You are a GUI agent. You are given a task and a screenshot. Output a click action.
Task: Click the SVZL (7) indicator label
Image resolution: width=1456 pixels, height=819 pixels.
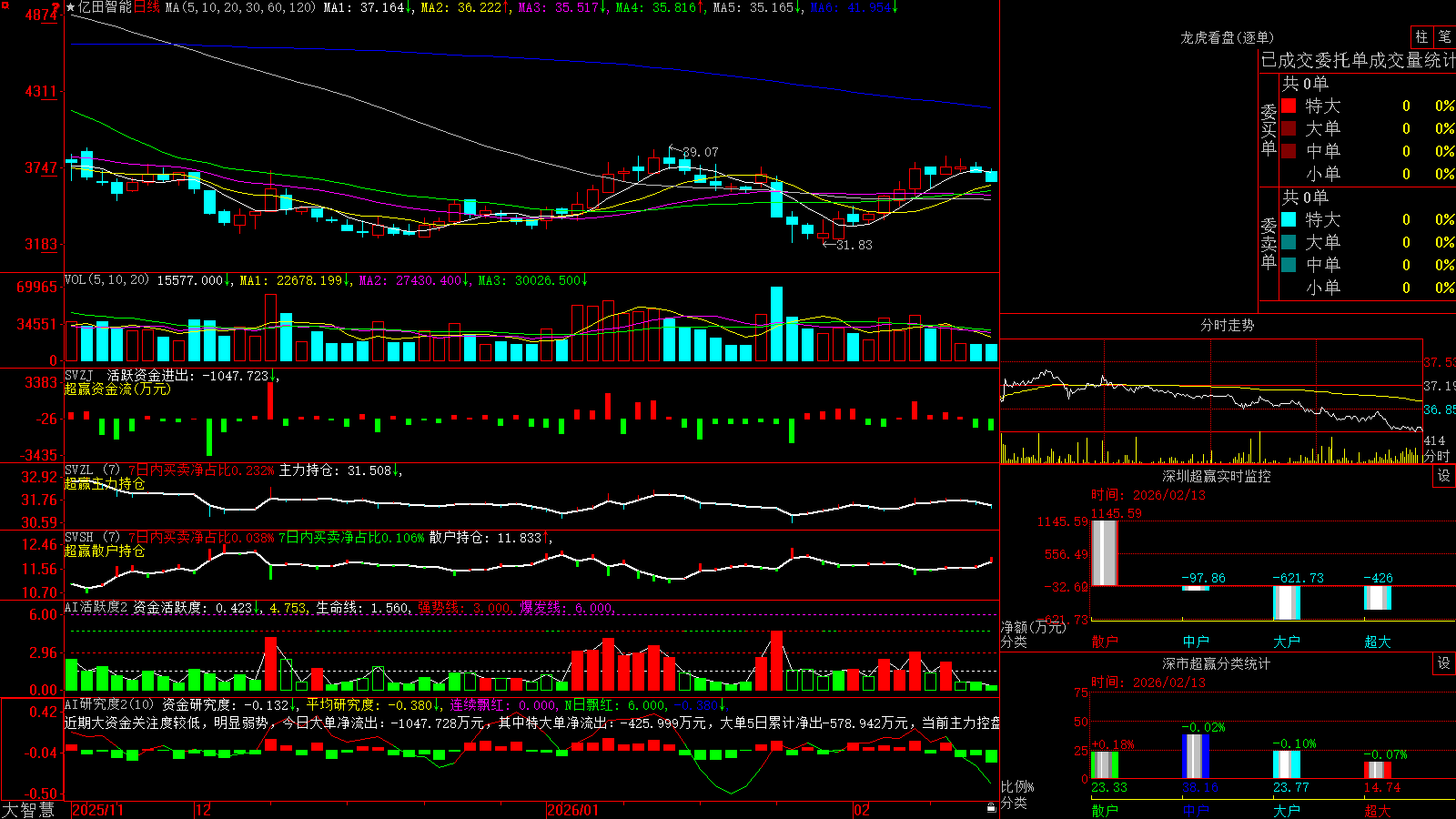tap(92, 470)
